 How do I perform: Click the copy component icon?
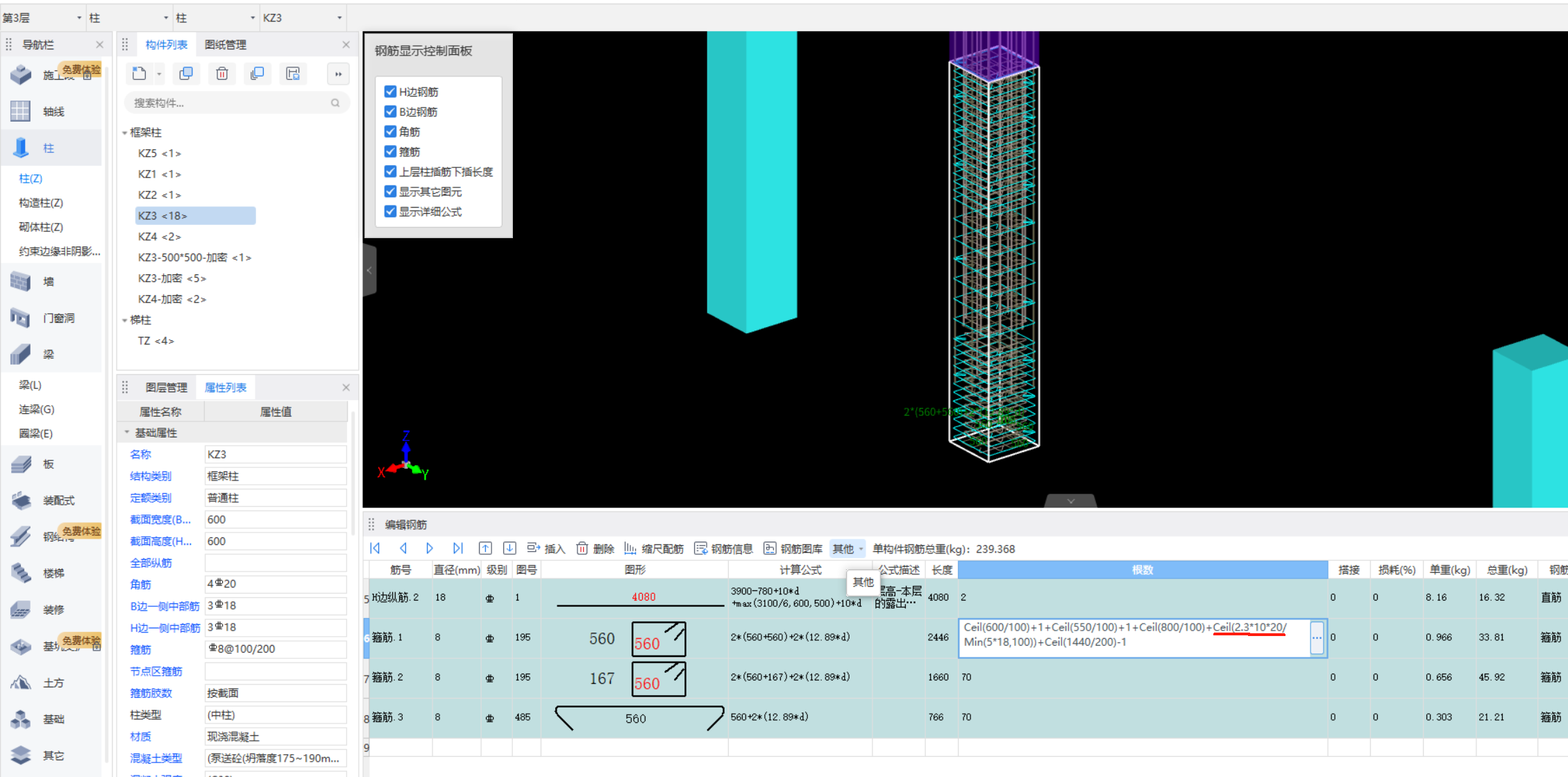[x=186, y=74]
